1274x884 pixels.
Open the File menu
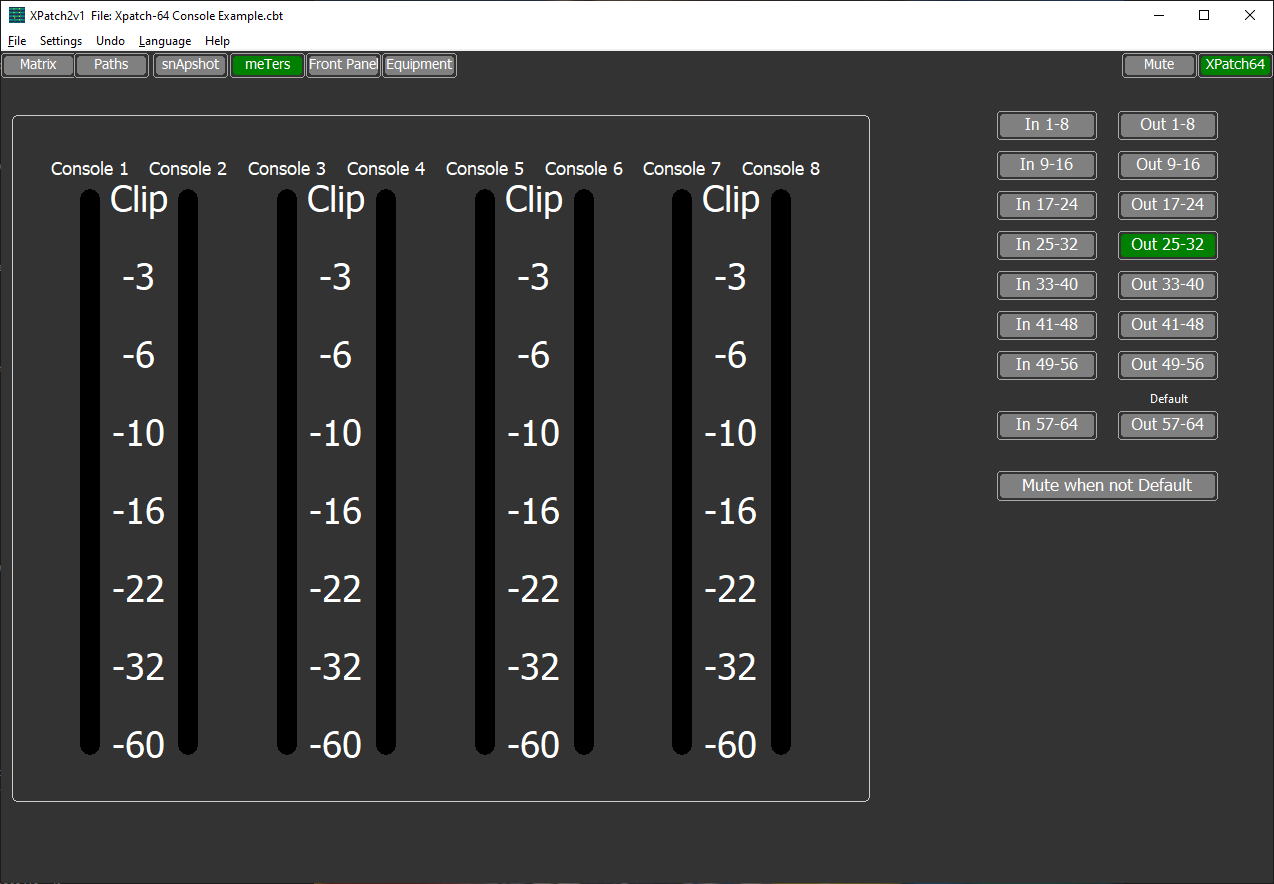pyautogui.click(x=16, y=41)
